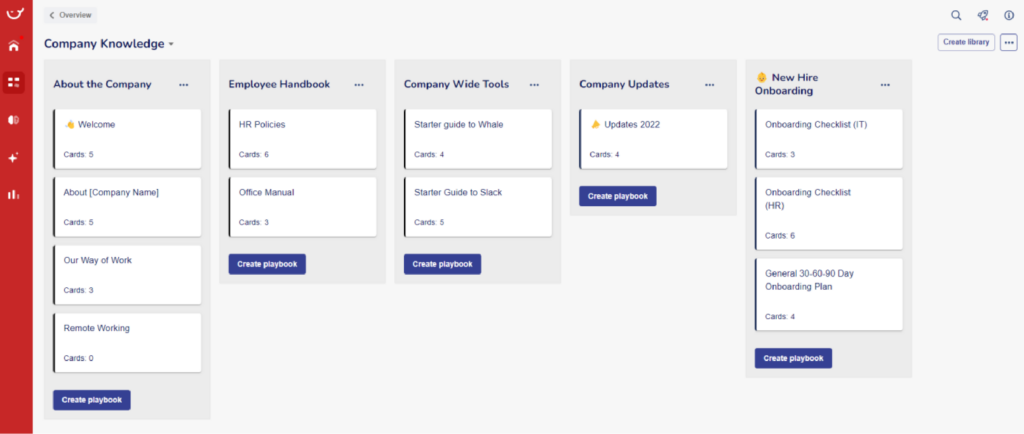Open the sparkle AI icon in the sidebar
The image size is (1024, 434).
pyautogui.click(x=14, y=157)
